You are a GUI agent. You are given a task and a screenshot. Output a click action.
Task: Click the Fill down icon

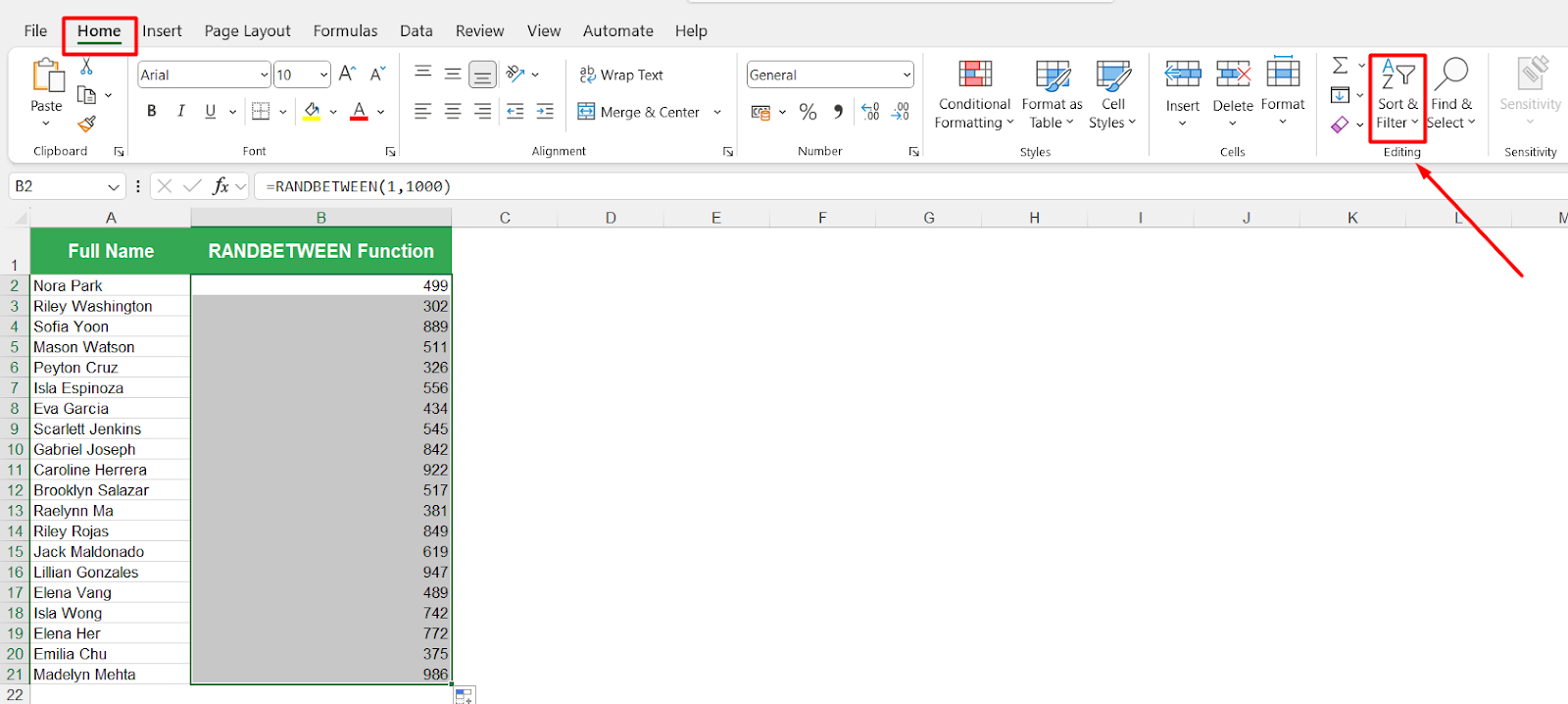(1341, 95)
